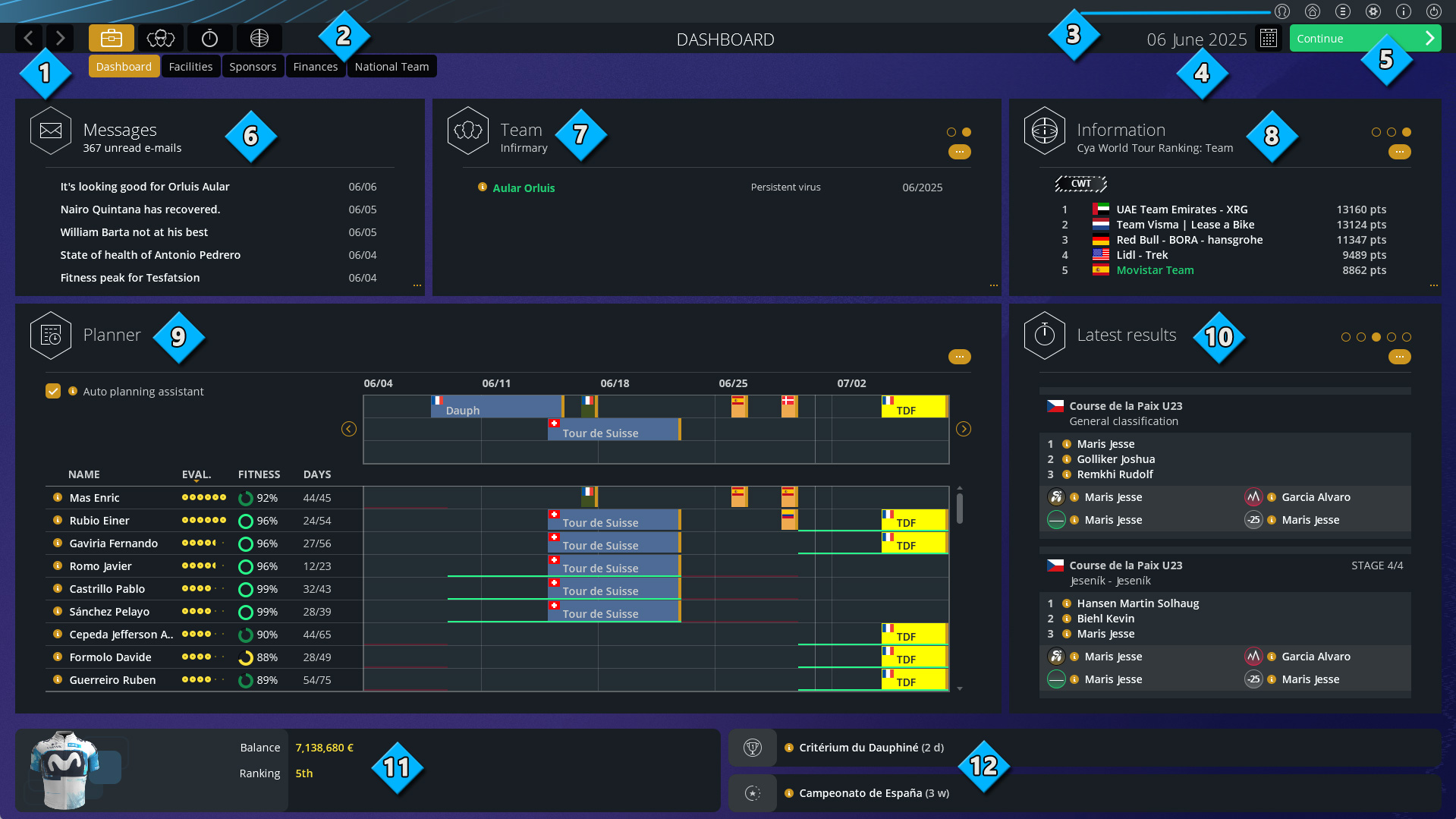Screen dimensions: 1456x819
Task: Open the info icon in top bar
Action: point(1404,11)
